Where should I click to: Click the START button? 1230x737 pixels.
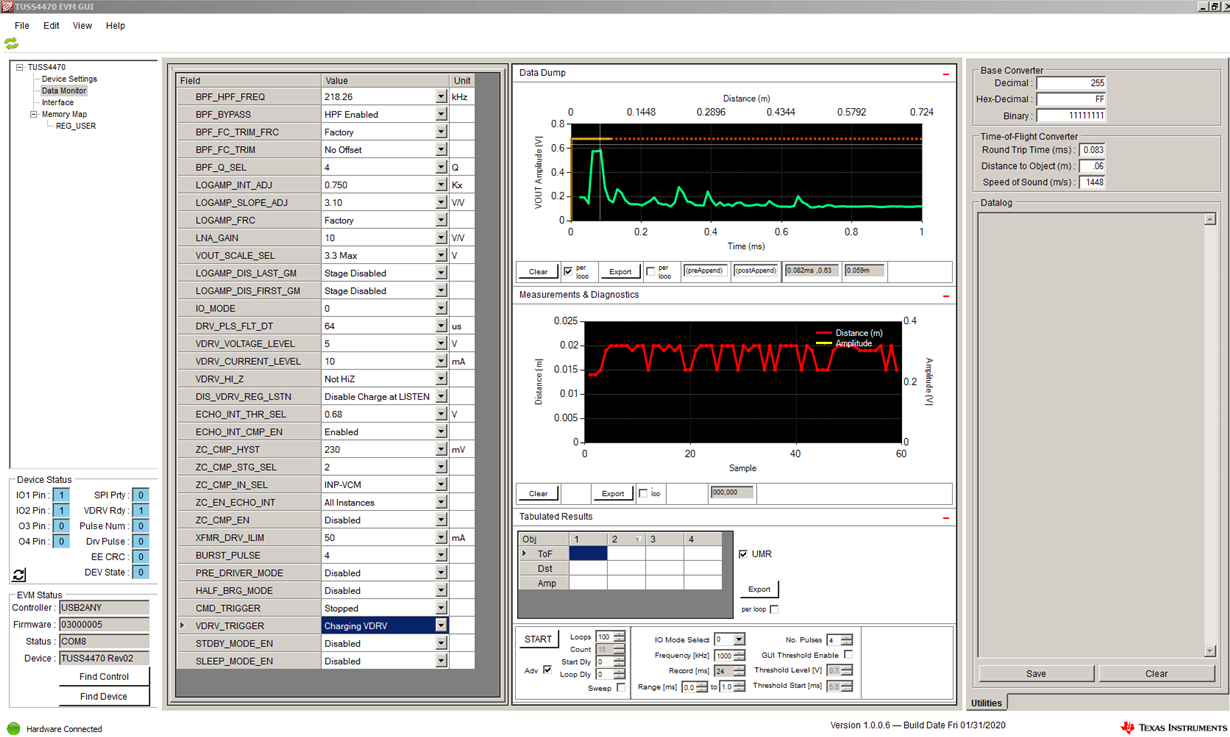pos(538,640)
